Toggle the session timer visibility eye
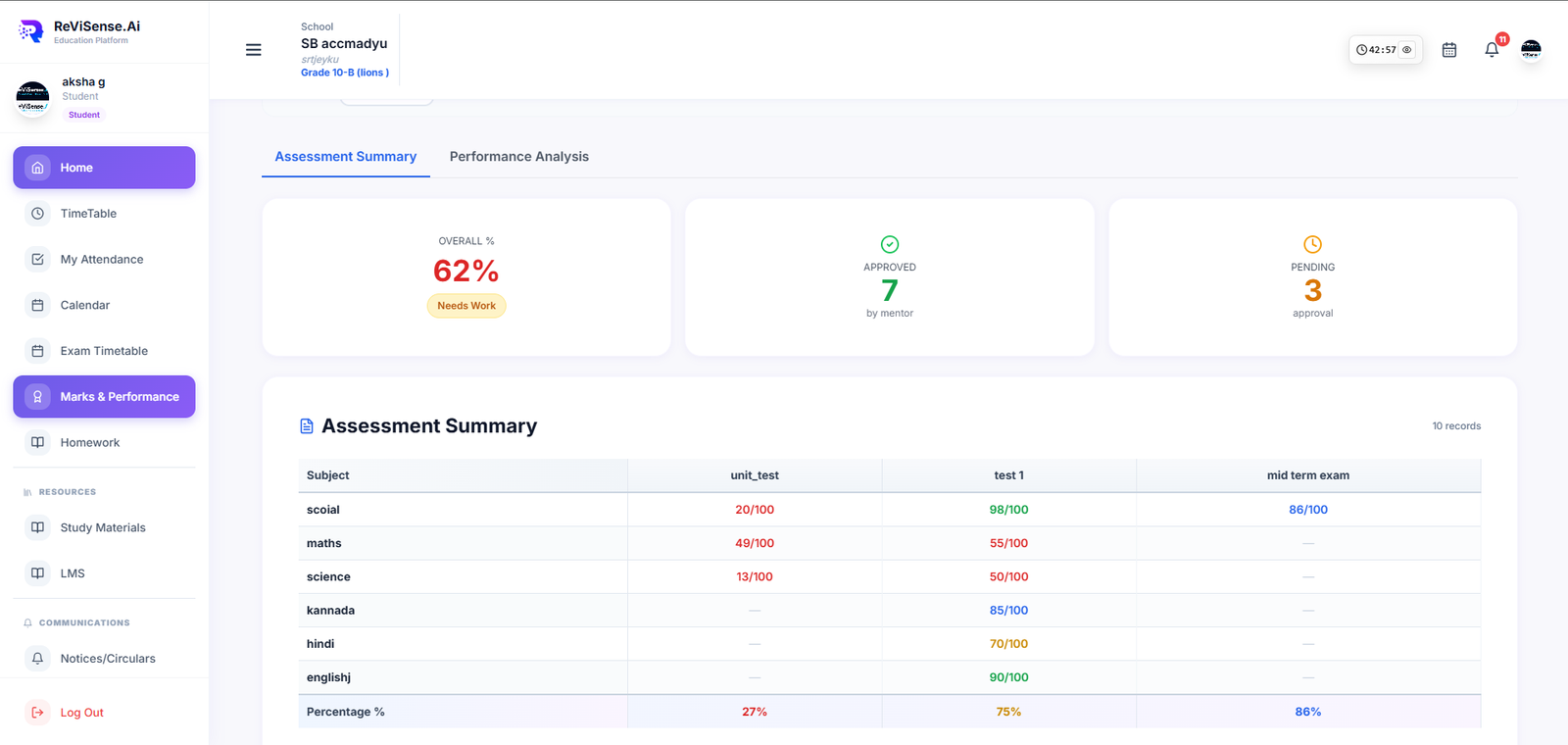 (x=1407, y=50)
